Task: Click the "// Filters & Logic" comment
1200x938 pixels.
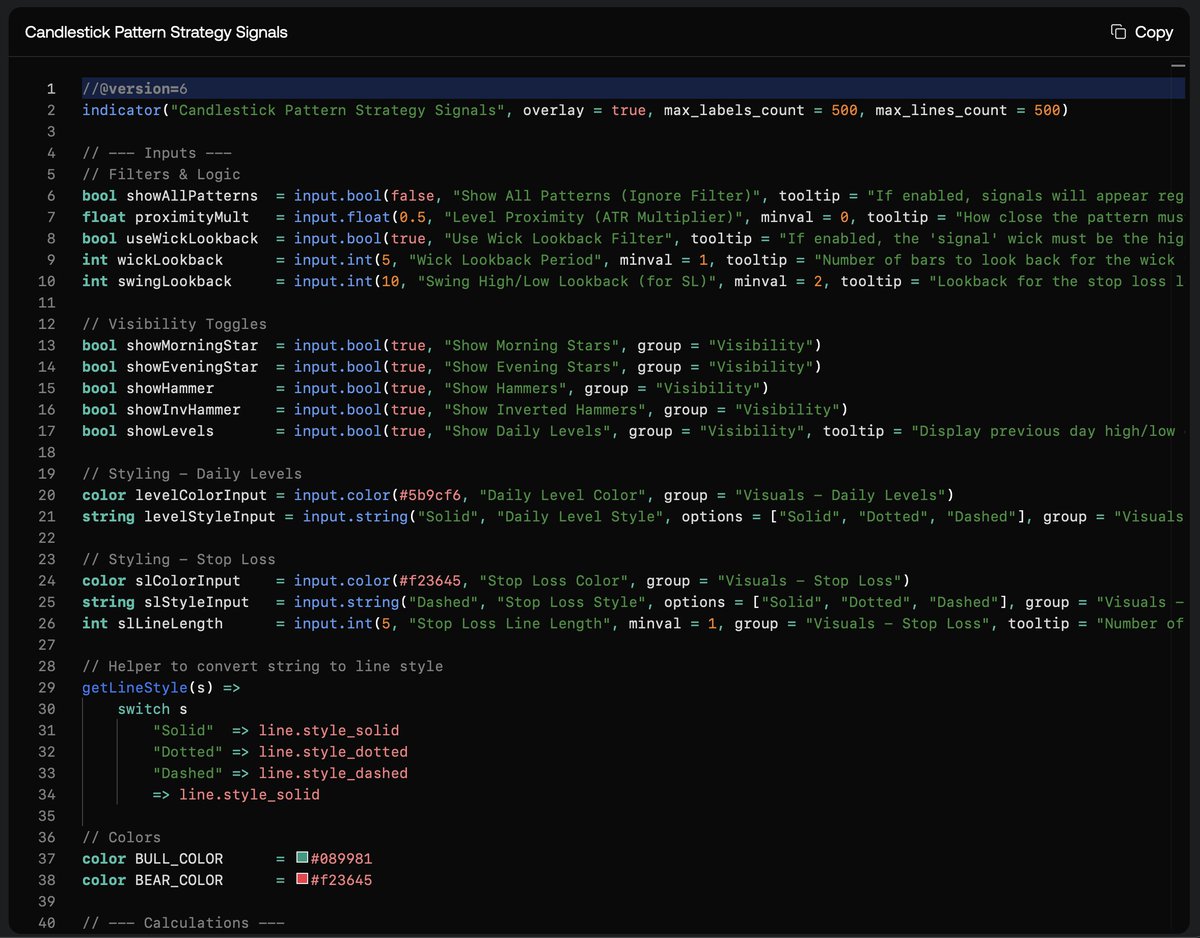Action: click(x=161, y=174)
